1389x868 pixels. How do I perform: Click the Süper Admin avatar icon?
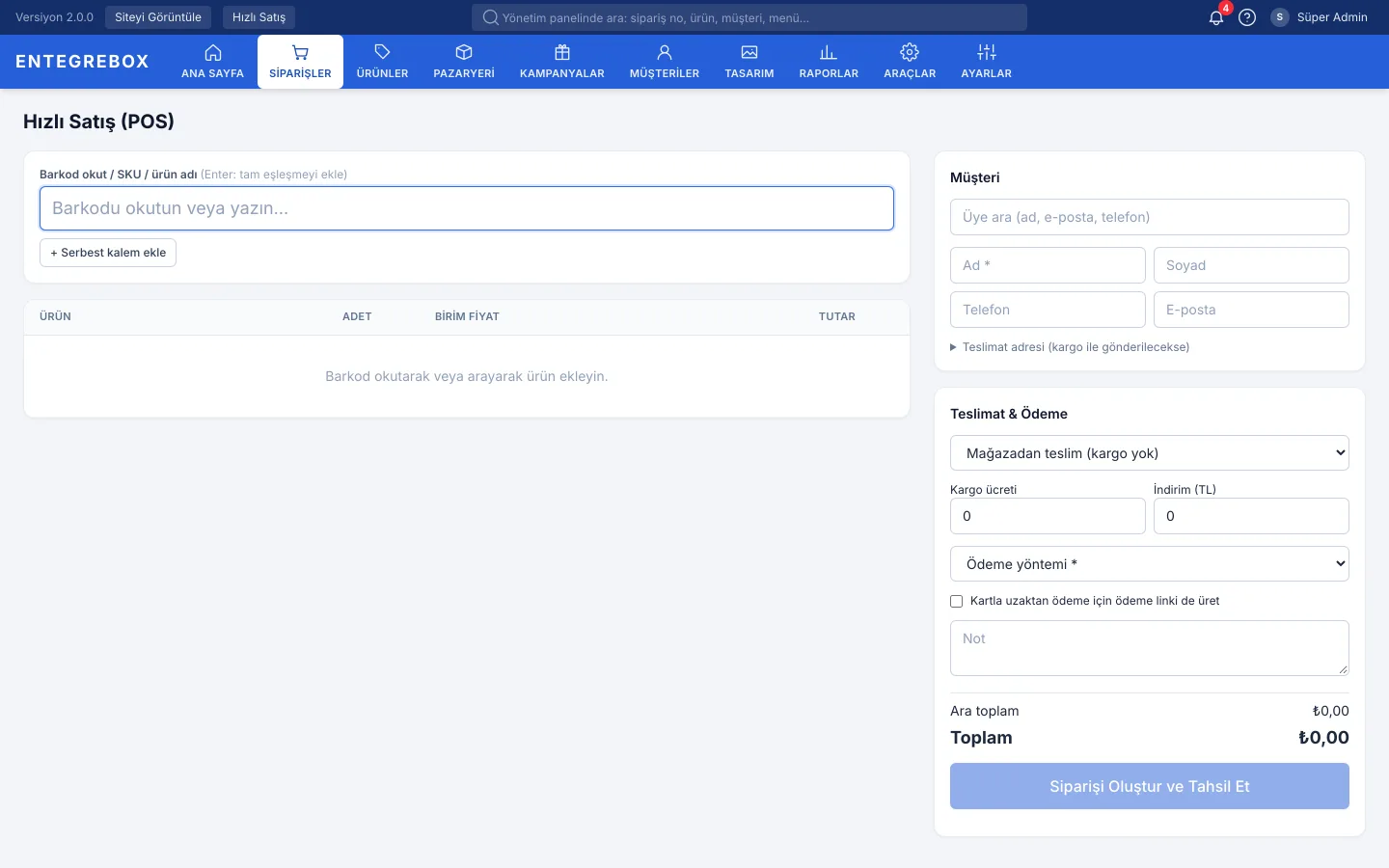pyautogui.click(x=1280, y=17)
